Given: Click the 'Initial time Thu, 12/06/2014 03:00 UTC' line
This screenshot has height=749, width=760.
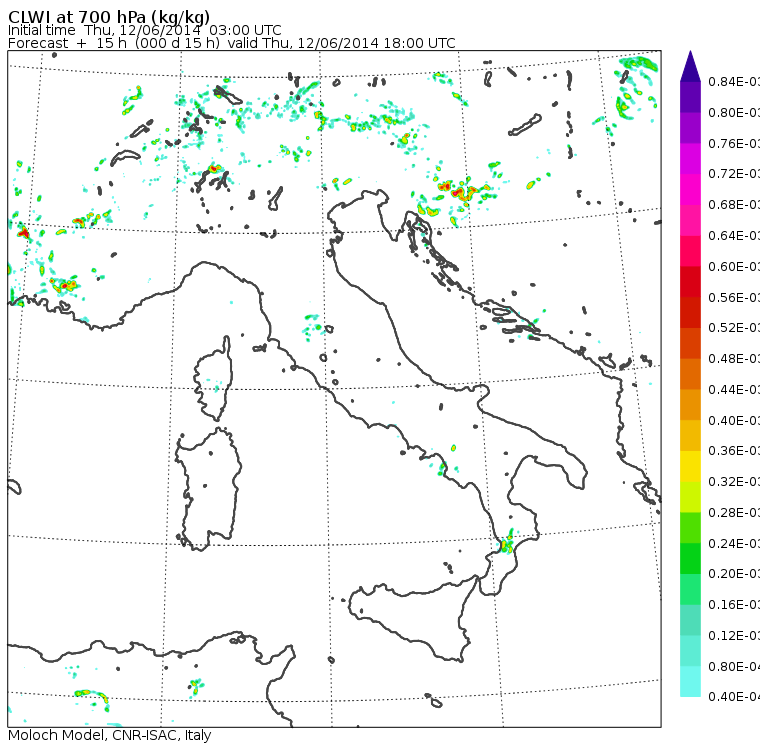Looking at the screenshot, I should click(x=144, y=30).
